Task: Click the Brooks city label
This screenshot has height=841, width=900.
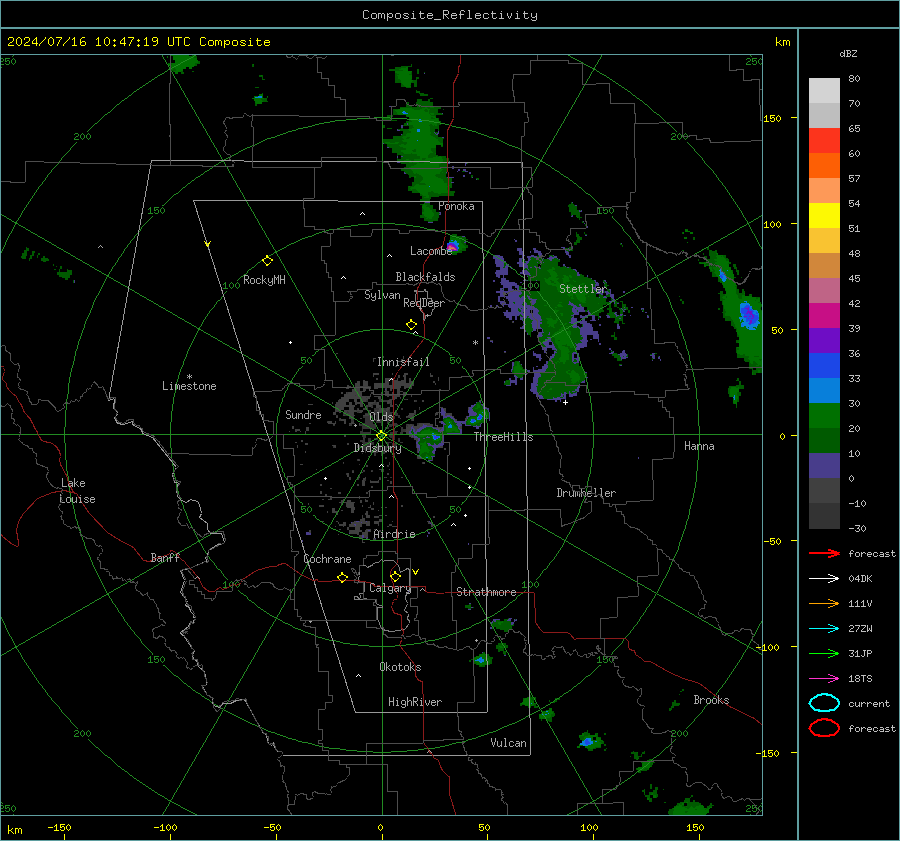Action: (711, 700)
